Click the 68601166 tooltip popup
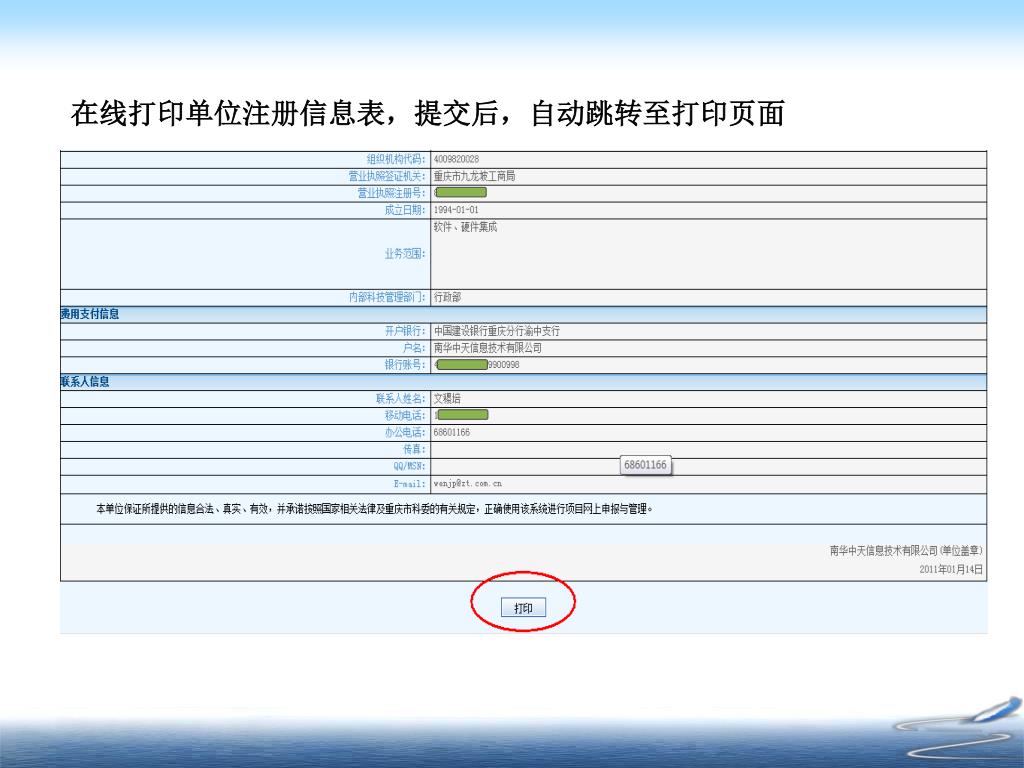Image resolution: width=1024 pixels, height=768 pixels. tap(645, 465)
